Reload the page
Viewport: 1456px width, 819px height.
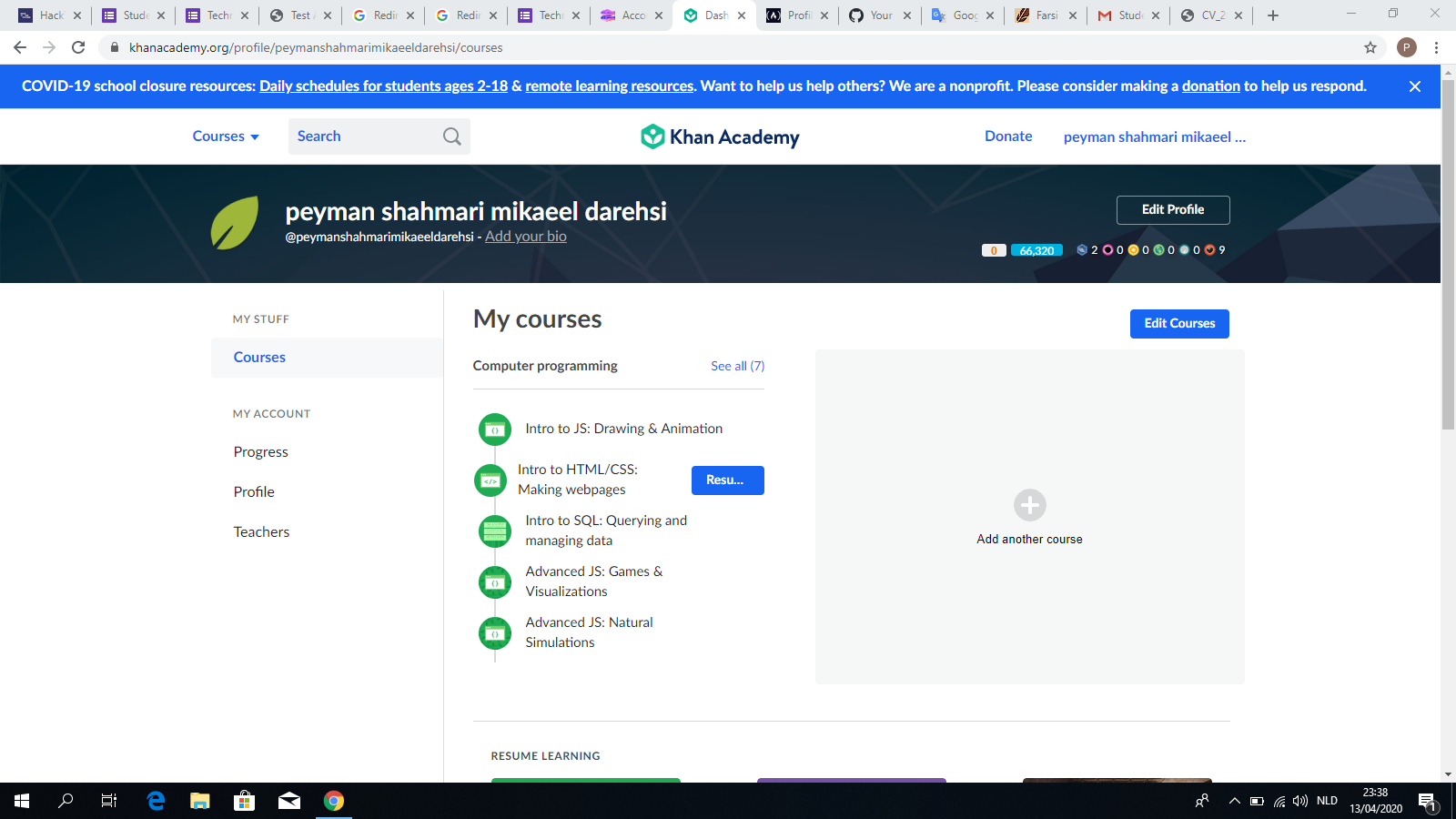pyautogui.click(x=78, y=47)
